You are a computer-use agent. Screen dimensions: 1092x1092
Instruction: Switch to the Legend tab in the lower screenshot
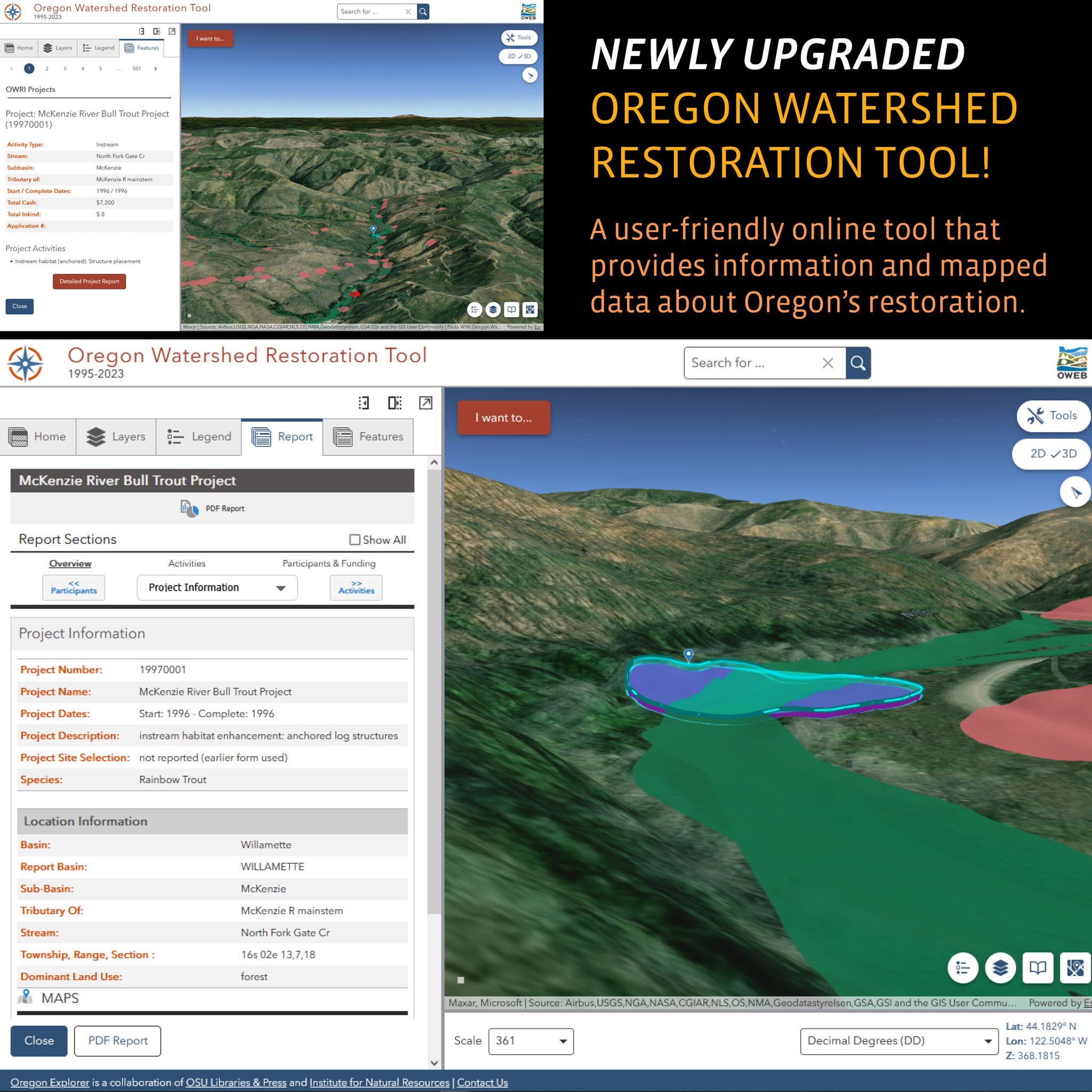[199, 436]
